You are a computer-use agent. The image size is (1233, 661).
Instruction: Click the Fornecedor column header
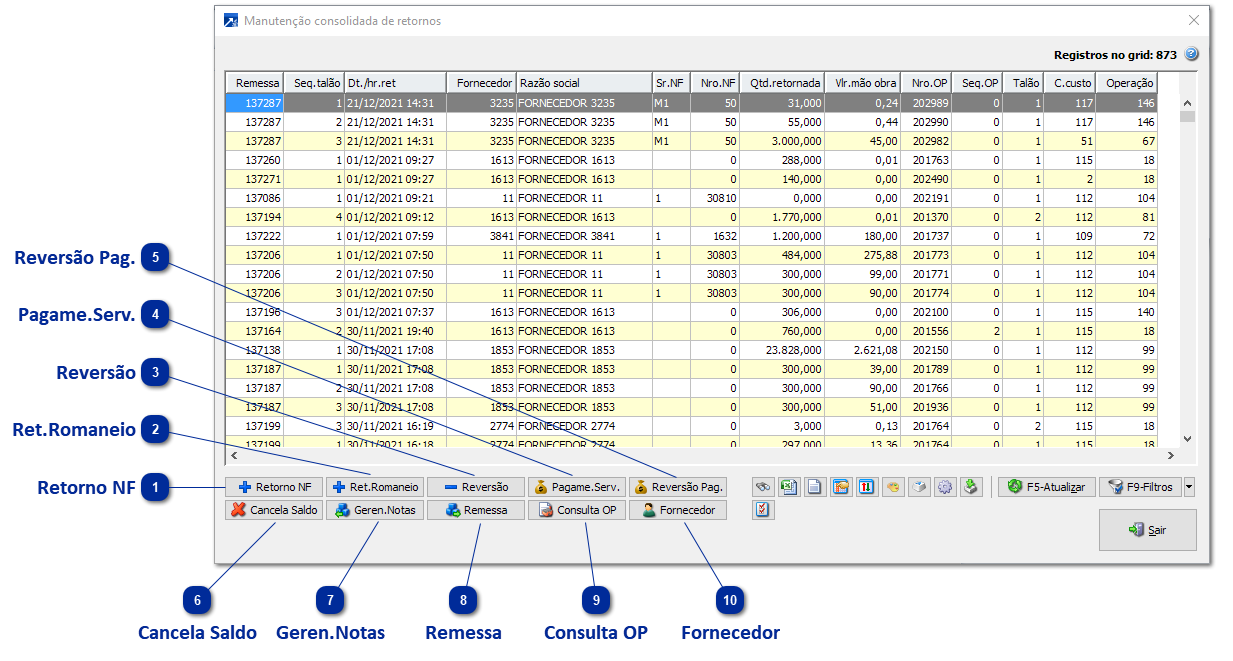[481, 83]
